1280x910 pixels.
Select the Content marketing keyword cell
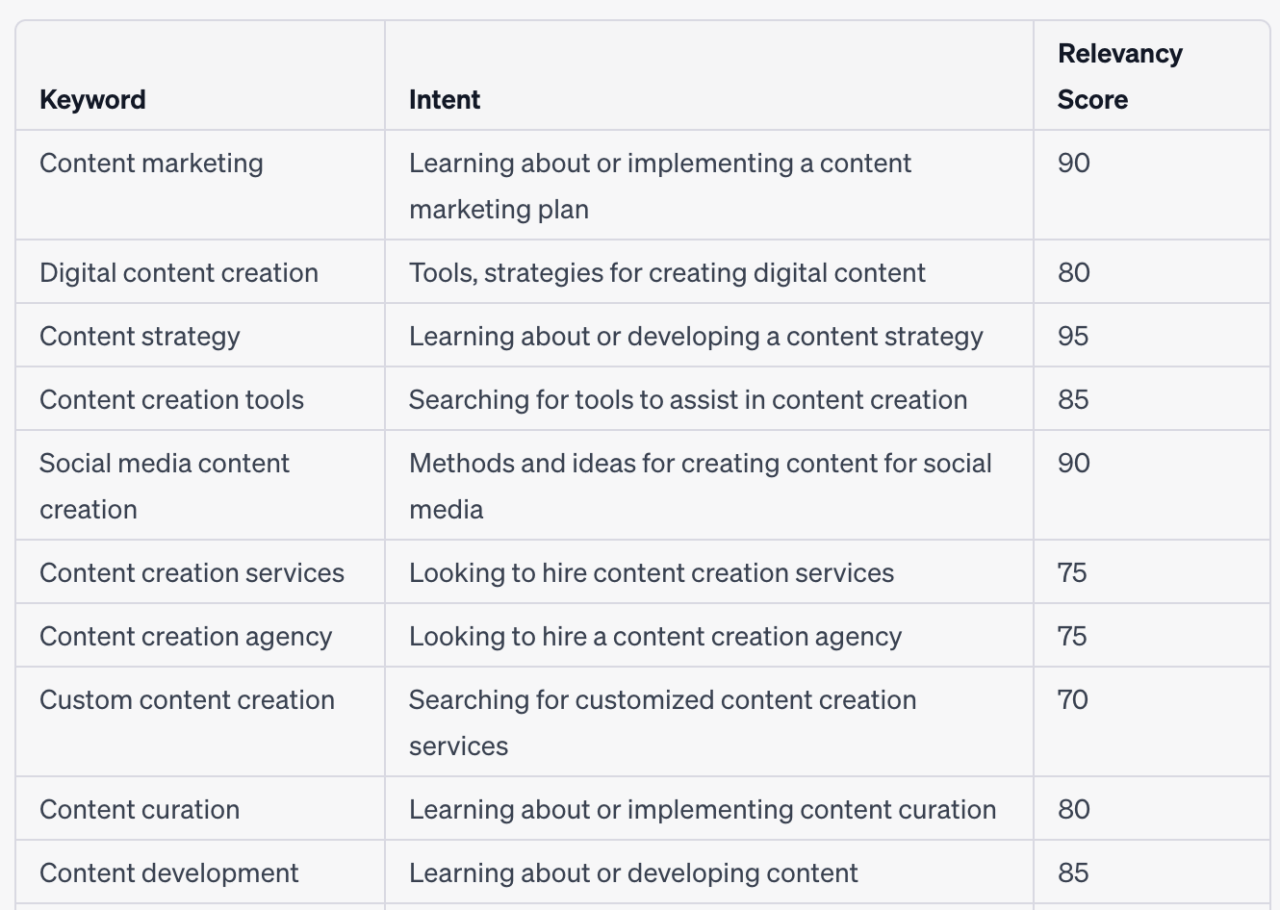click(x=151, y=163)
